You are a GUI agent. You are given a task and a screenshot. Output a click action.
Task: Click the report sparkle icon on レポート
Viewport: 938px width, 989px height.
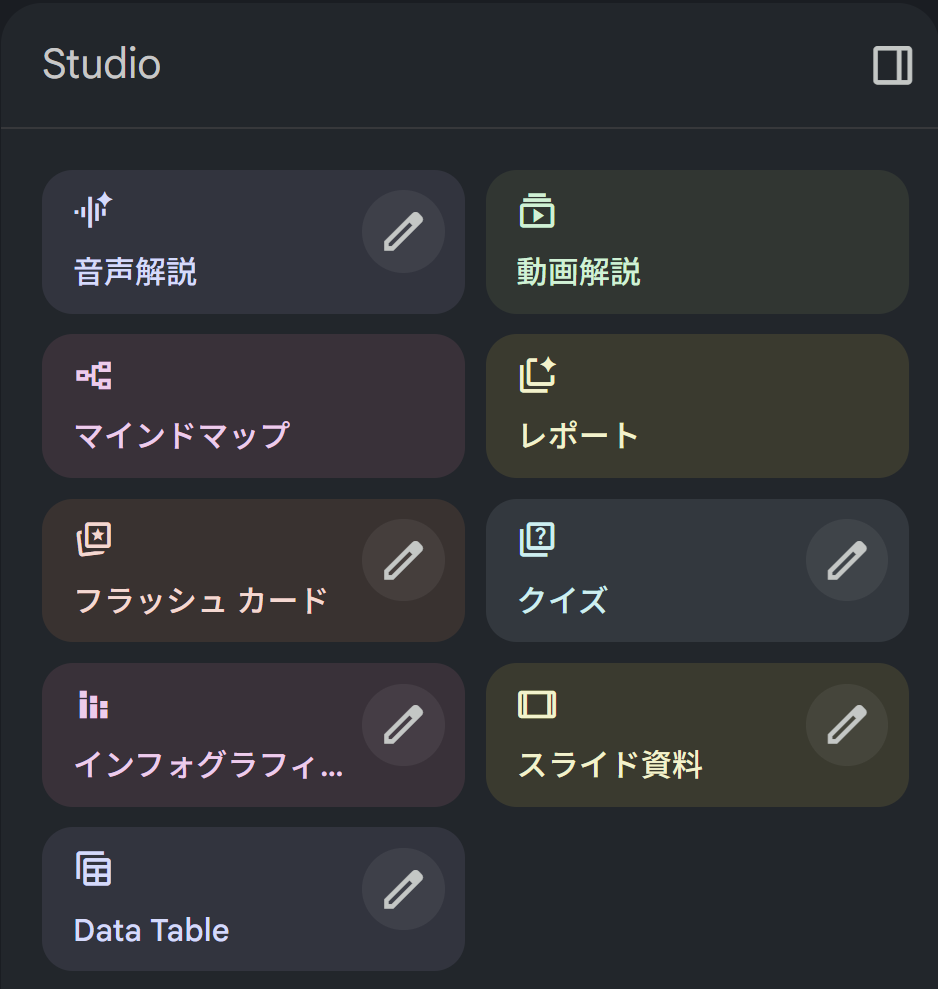point(537,376)
